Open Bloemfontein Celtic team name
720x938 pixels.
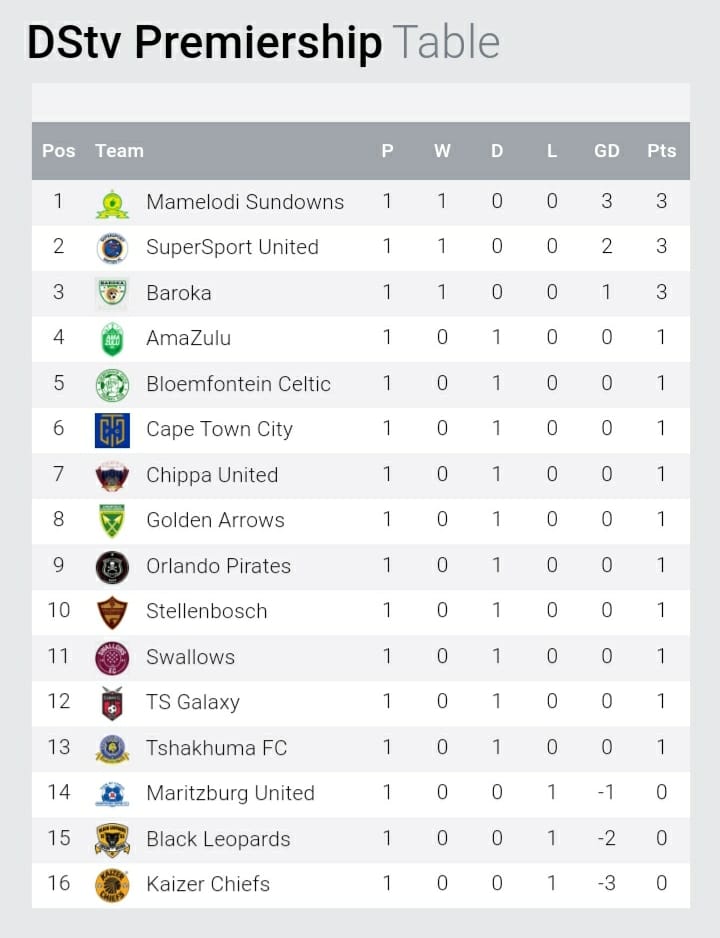(238, 383)
